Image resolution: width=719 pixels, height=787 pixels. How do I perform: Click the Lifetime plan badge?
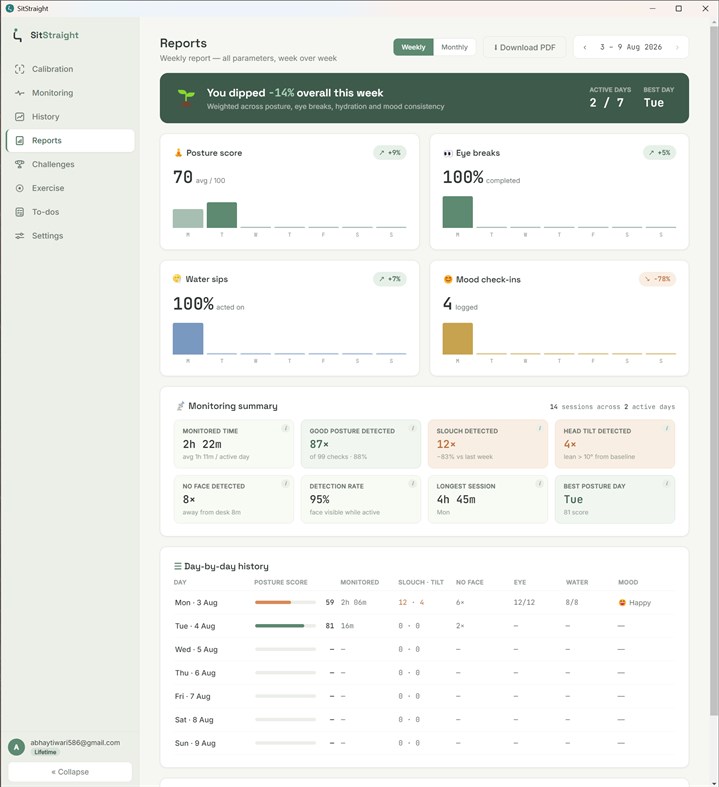[45, 752]
